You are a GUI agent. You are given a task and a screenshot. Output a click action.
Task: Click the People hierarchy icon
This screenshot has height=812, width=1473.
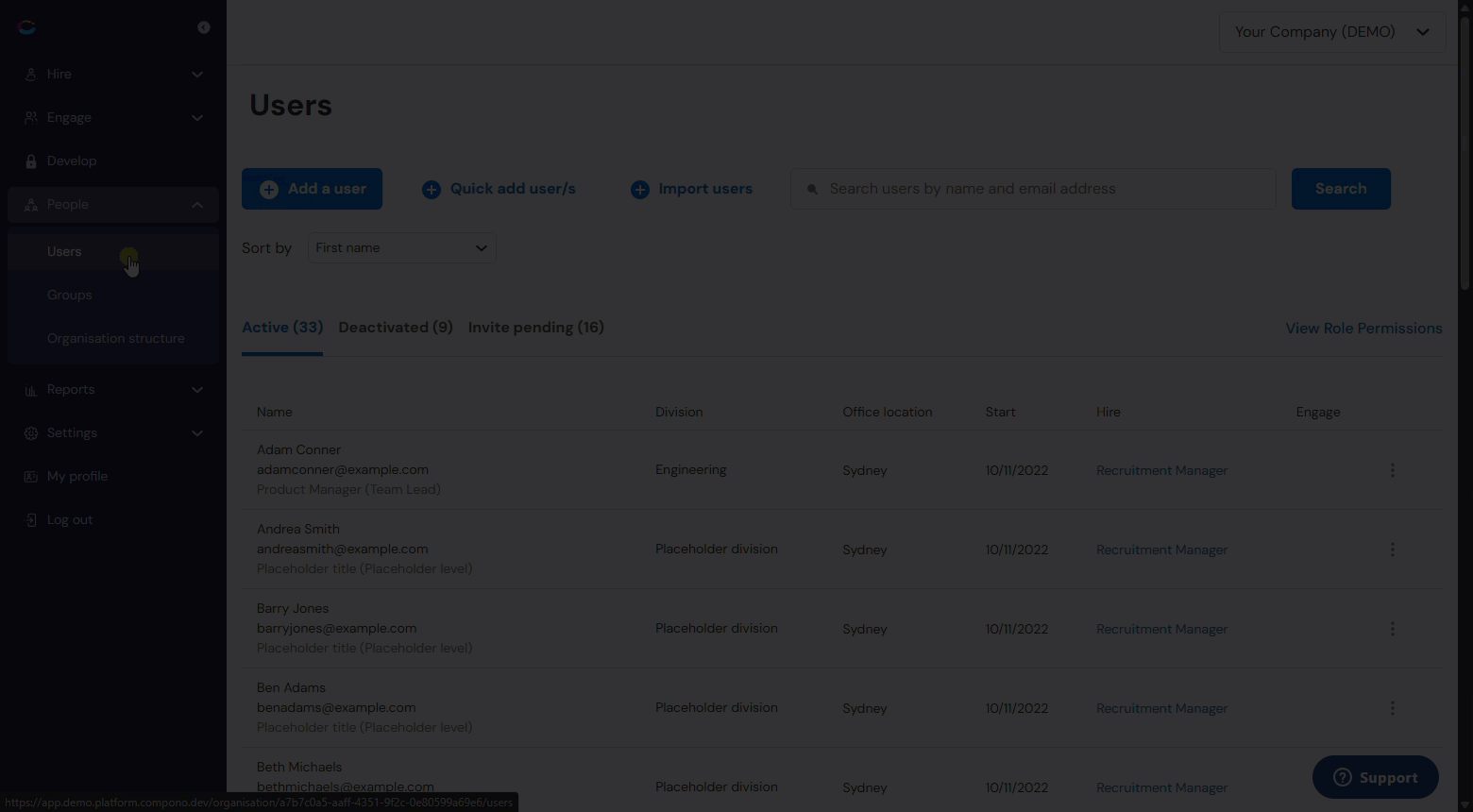(x=31, y=204)
